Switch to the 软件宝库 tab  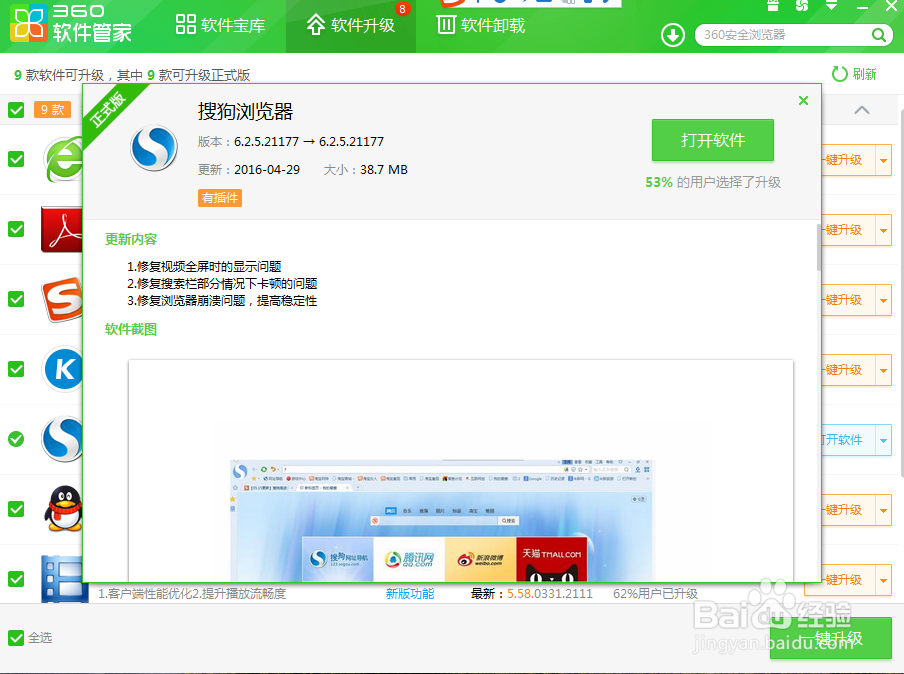click(221, 27)
